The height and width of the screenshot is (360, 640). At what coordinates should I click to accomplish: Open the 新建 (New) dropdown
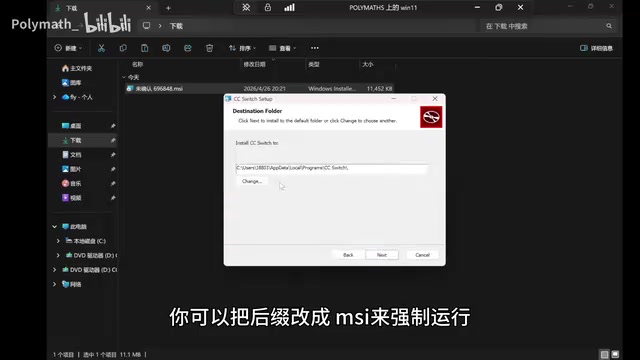(x=68, y=48)
